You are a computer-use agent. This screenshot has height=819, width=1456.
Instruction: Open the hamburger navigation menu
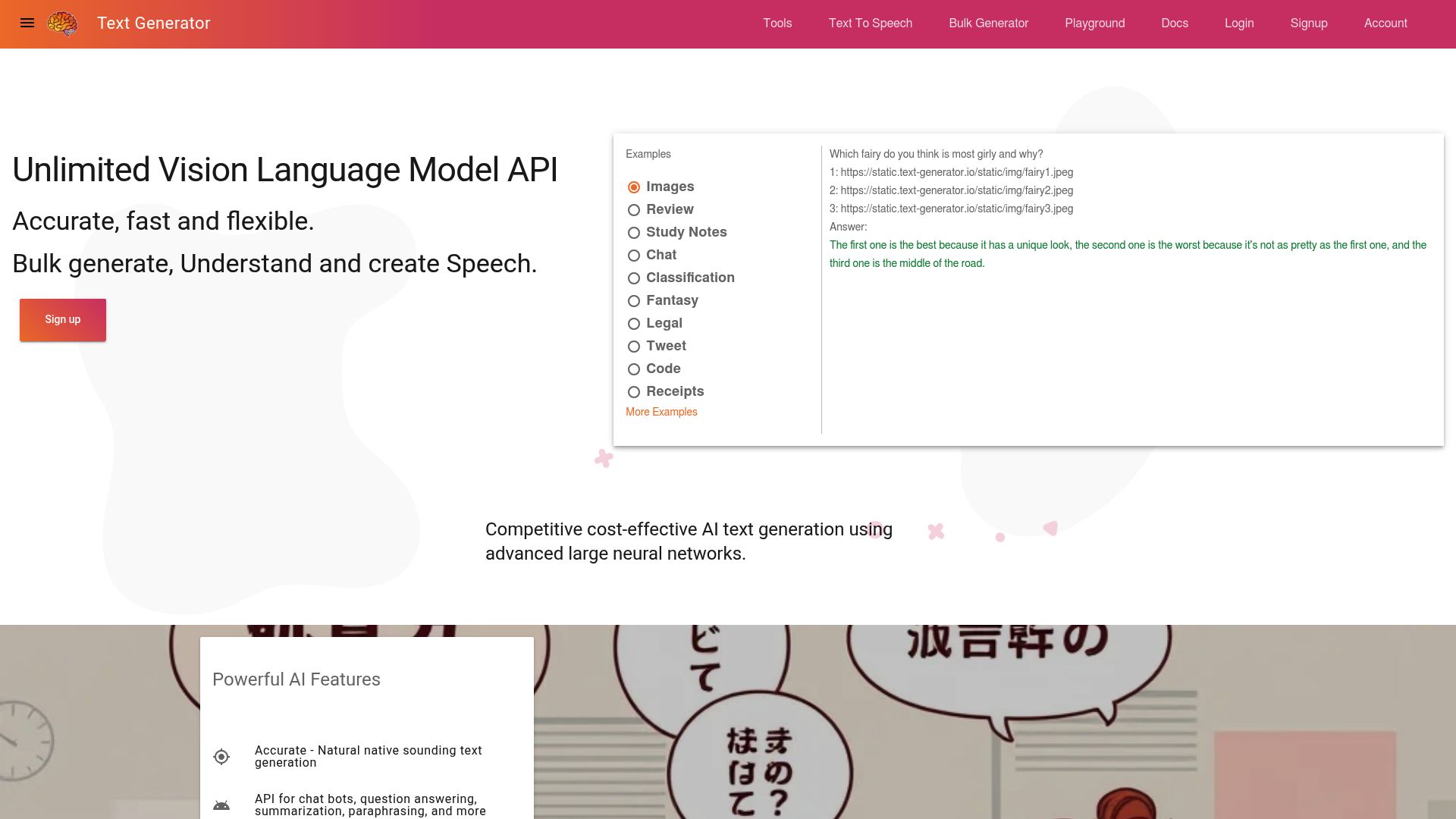pos(28,24)
